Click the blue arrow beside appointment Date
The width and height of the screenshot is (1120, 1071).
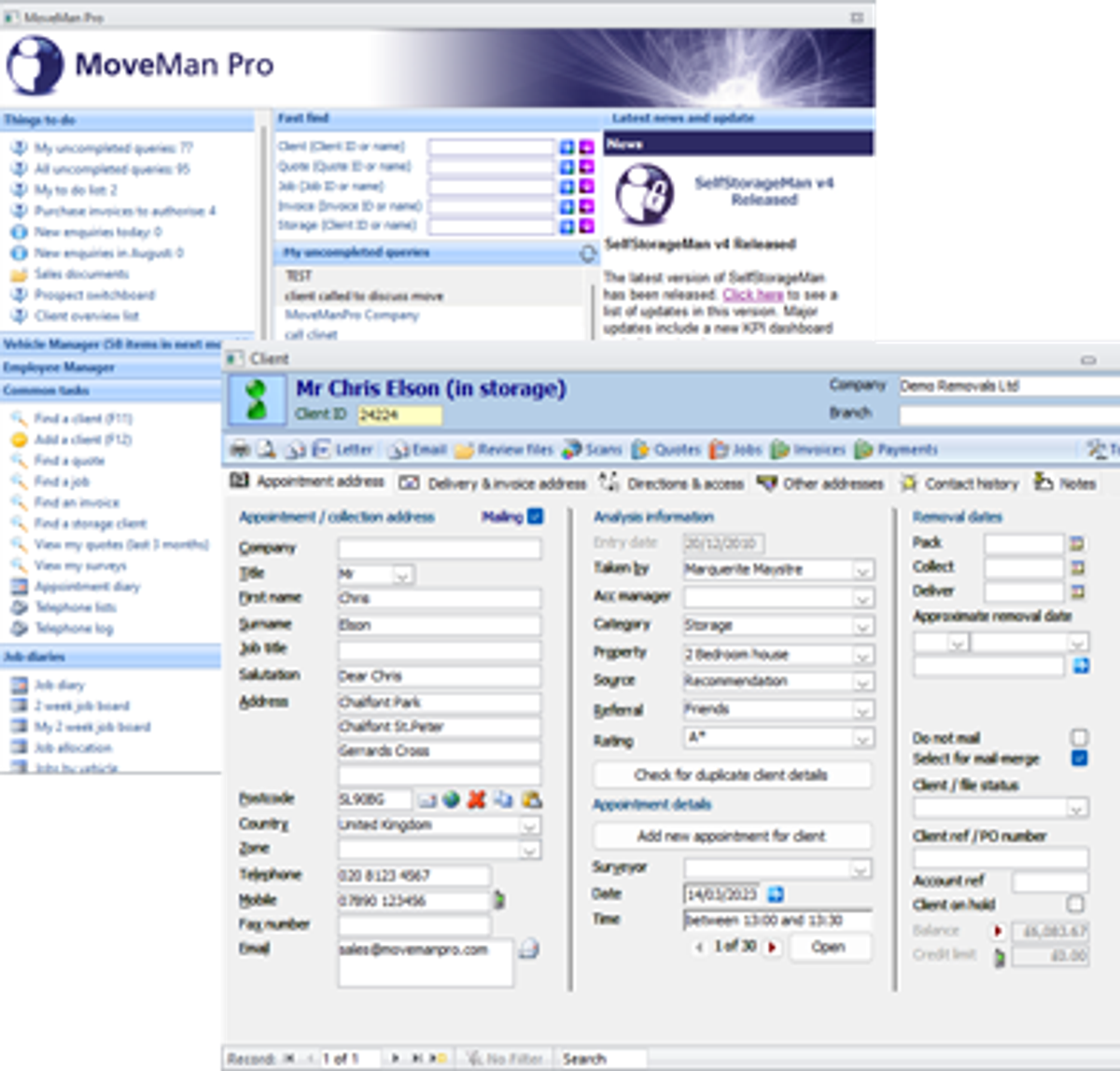(x=775, y=894)
